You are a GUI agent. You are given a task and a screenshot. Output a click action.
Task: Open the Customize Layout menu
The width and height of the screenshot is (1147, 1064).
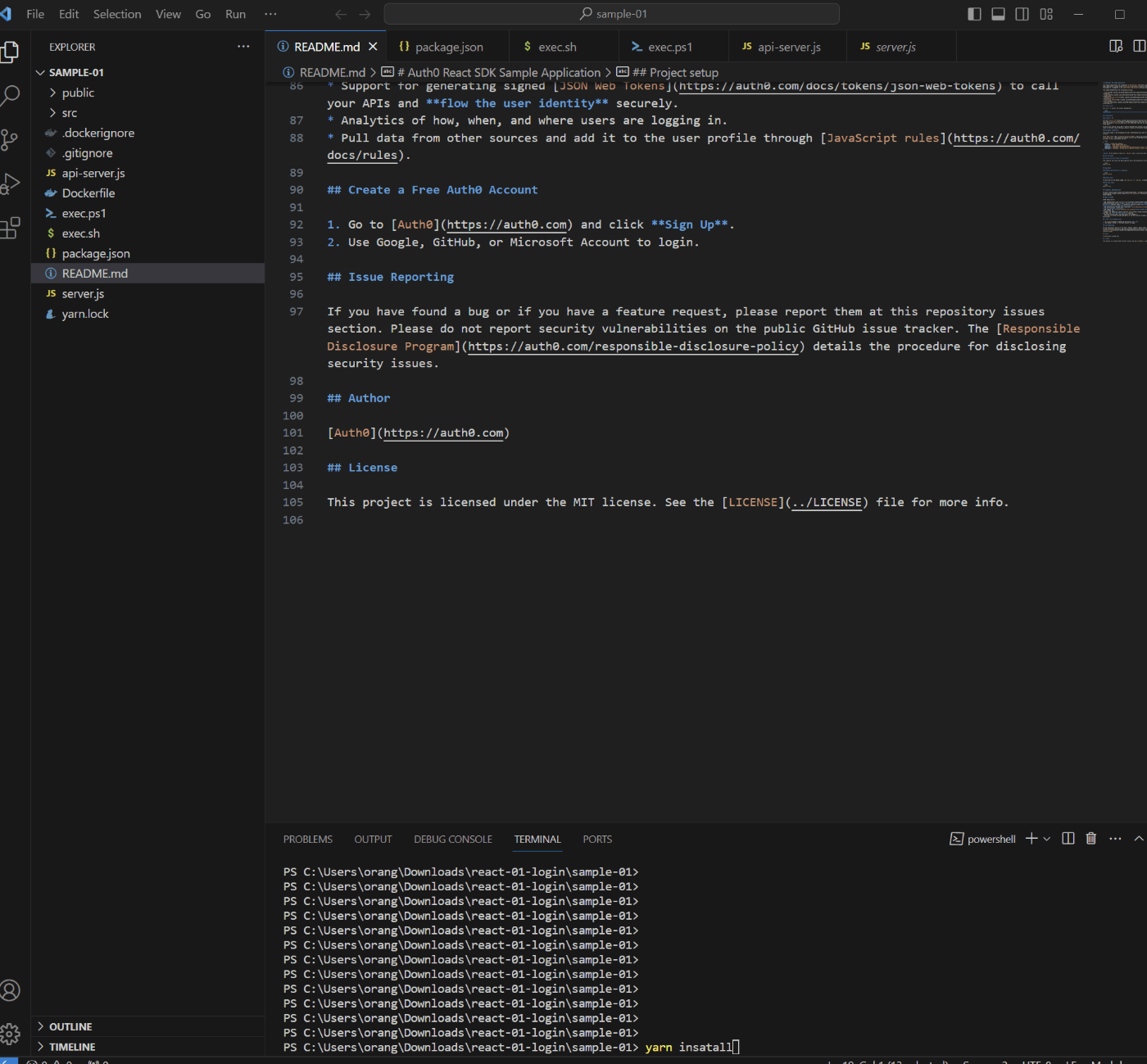(1046, 14)
